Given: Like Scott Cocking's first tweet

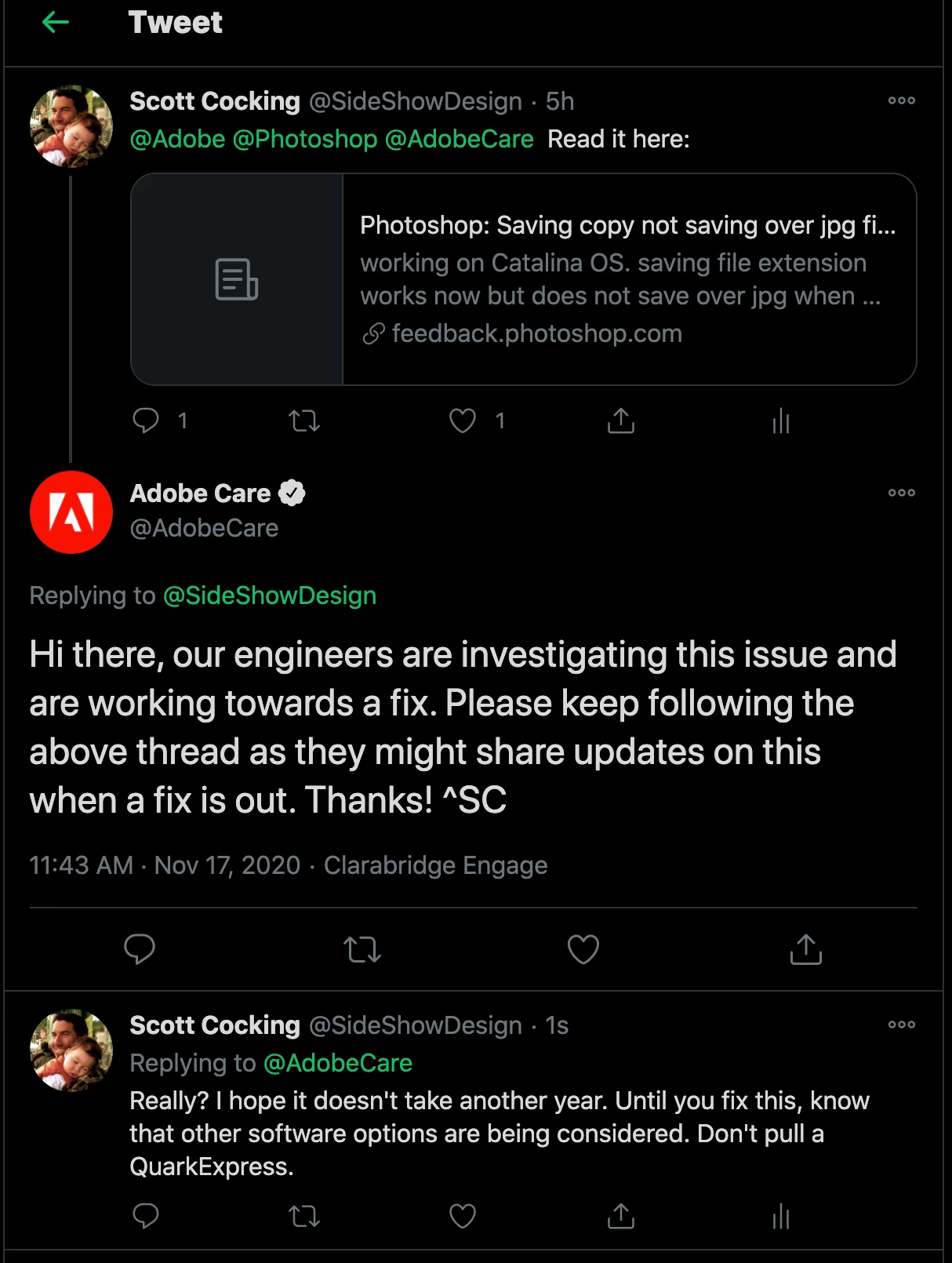Looking at the screenshot, I should [x=463, y=420].
